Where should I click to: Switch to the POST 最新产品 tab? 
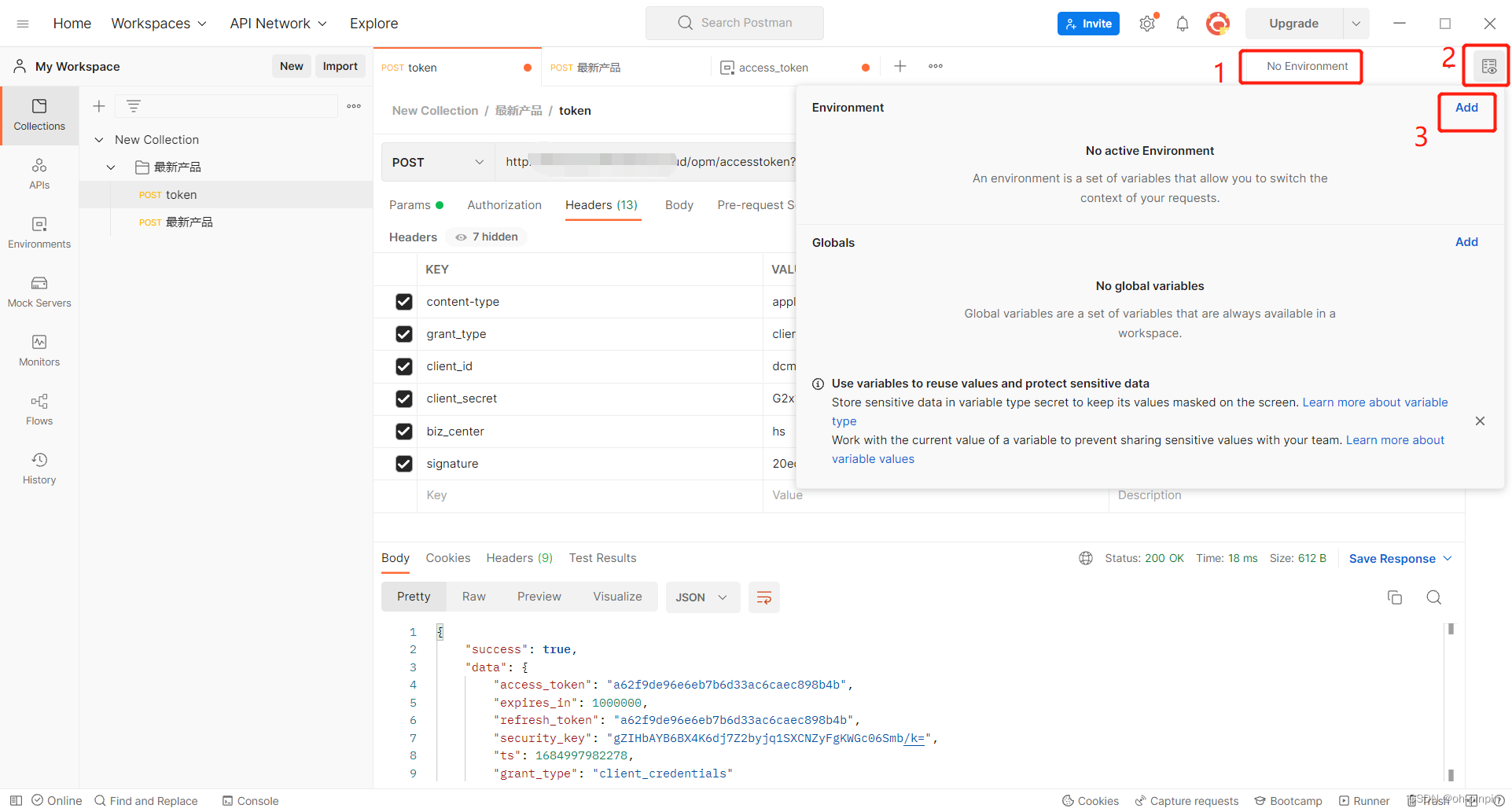586,68
